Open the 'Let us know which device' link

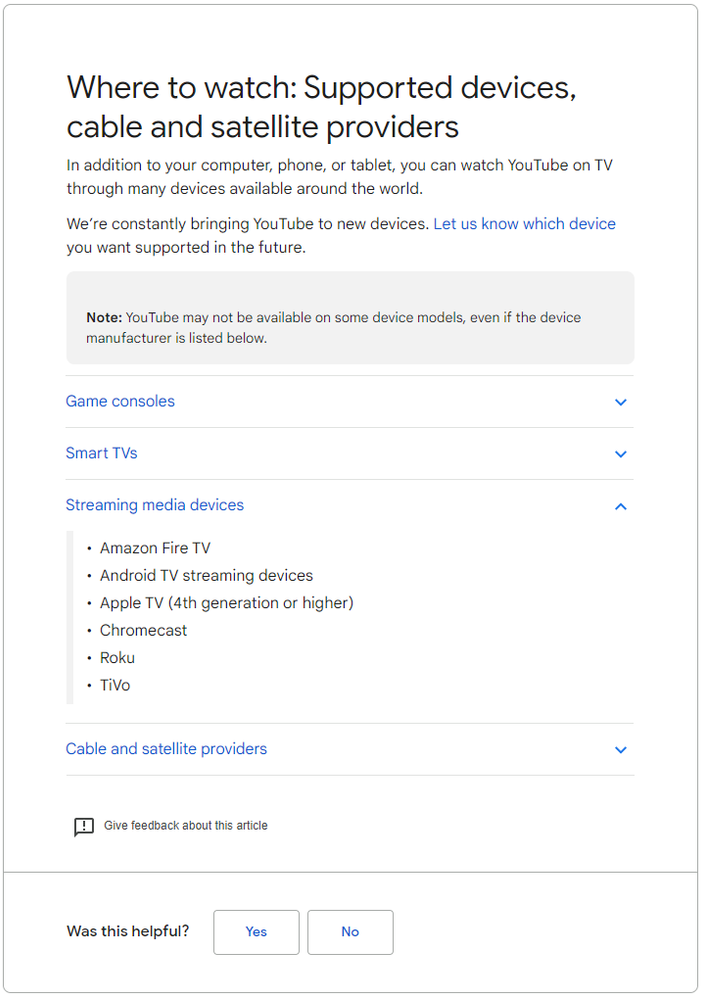coord(524,224)
